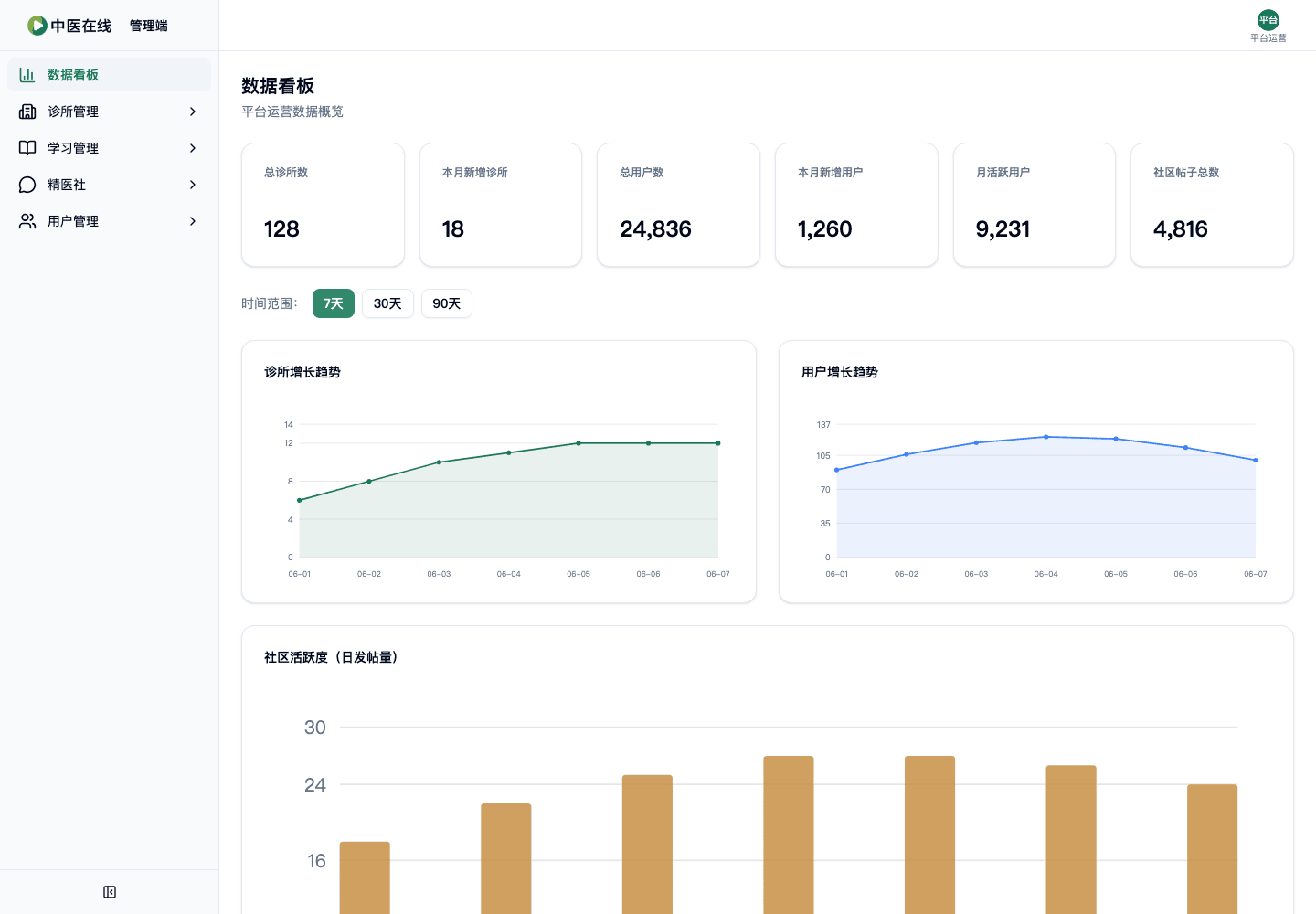Click the last bar in 社区活跃度 chart
This screenshot has width=1316, height=914.
point(1212,849)
